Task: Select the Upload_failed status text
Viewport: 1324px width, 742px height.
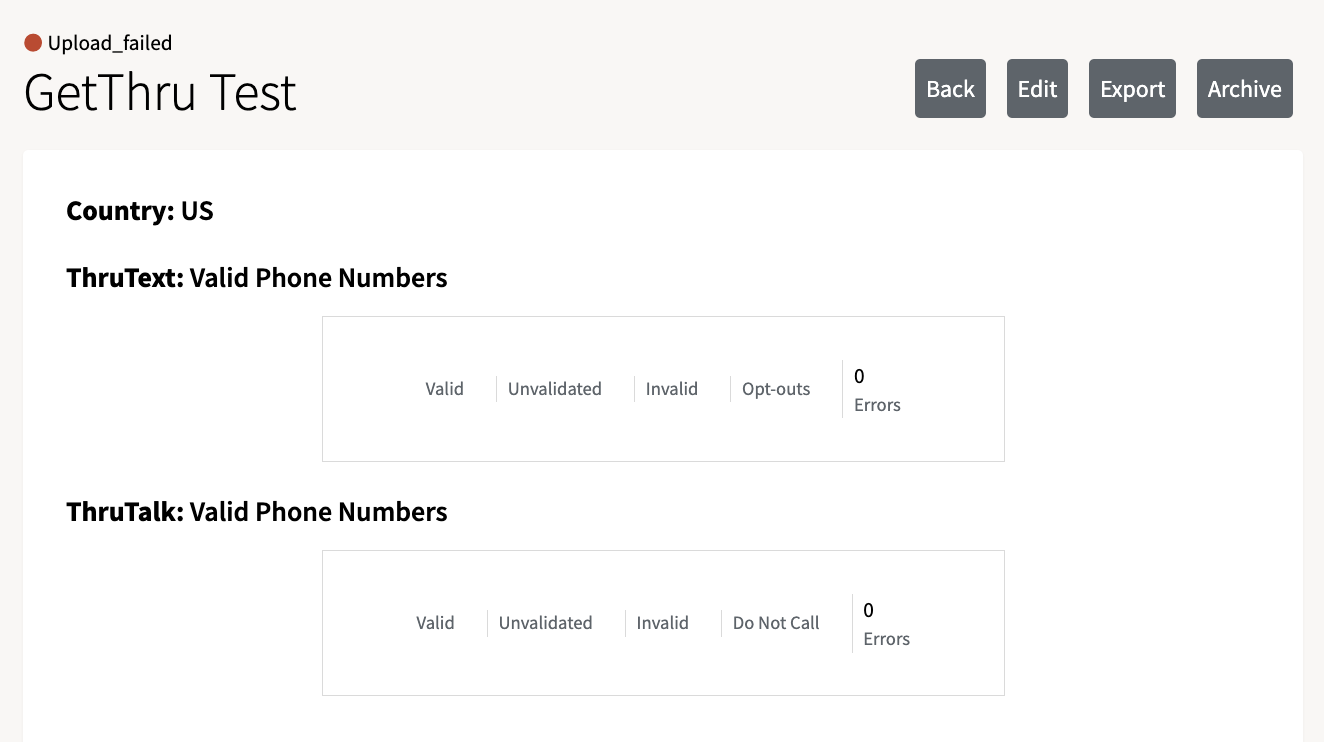Action: coord(110,43)
